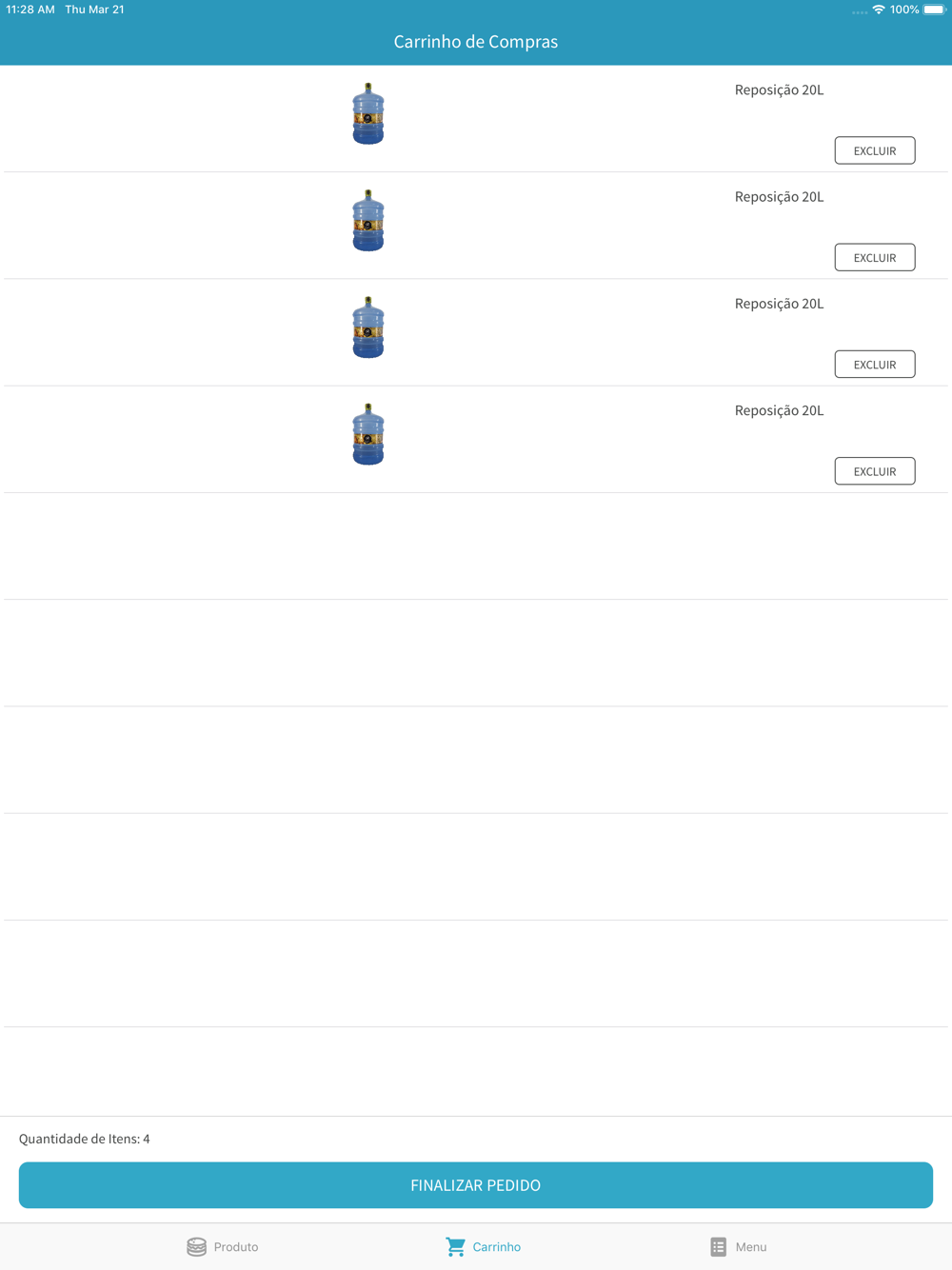
Task: Switch to the Menu tab label
Action: coord(751,1247)
